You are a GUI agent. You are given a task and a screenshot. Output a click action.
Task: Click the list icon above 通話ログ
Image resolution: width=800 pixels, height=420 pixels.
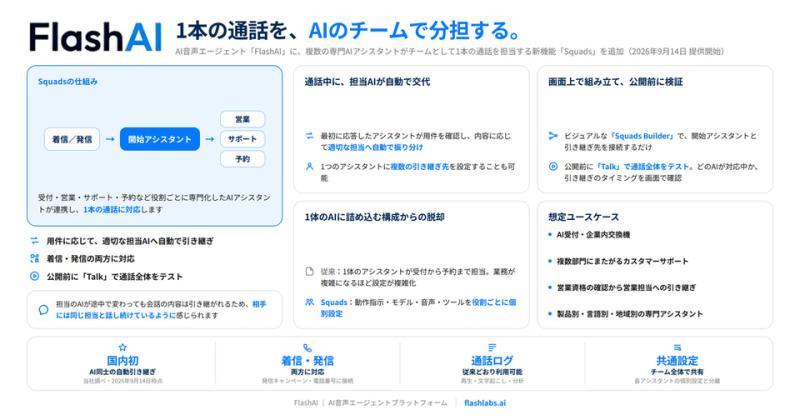pos(492,348)
